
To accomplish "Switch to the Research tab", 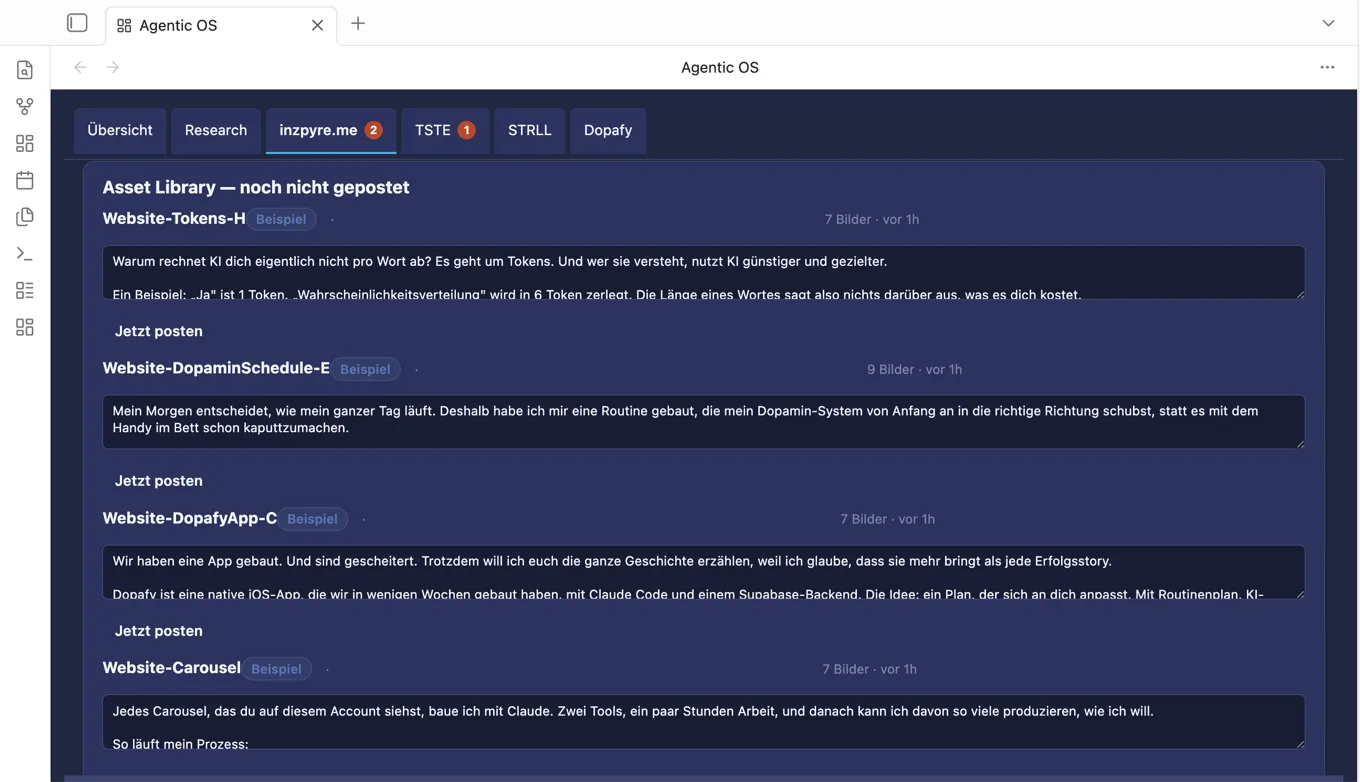I will point(216,131).
